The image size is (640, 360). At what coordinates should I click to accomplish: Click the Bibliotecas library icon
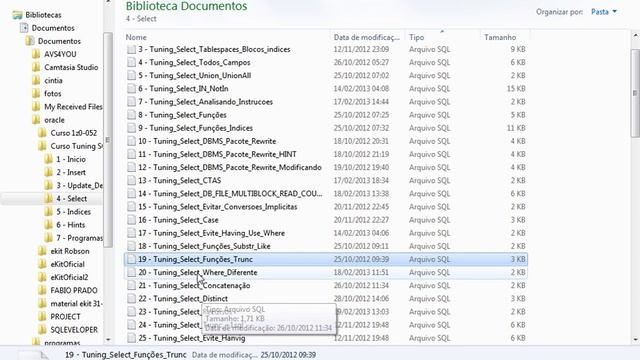17,15
